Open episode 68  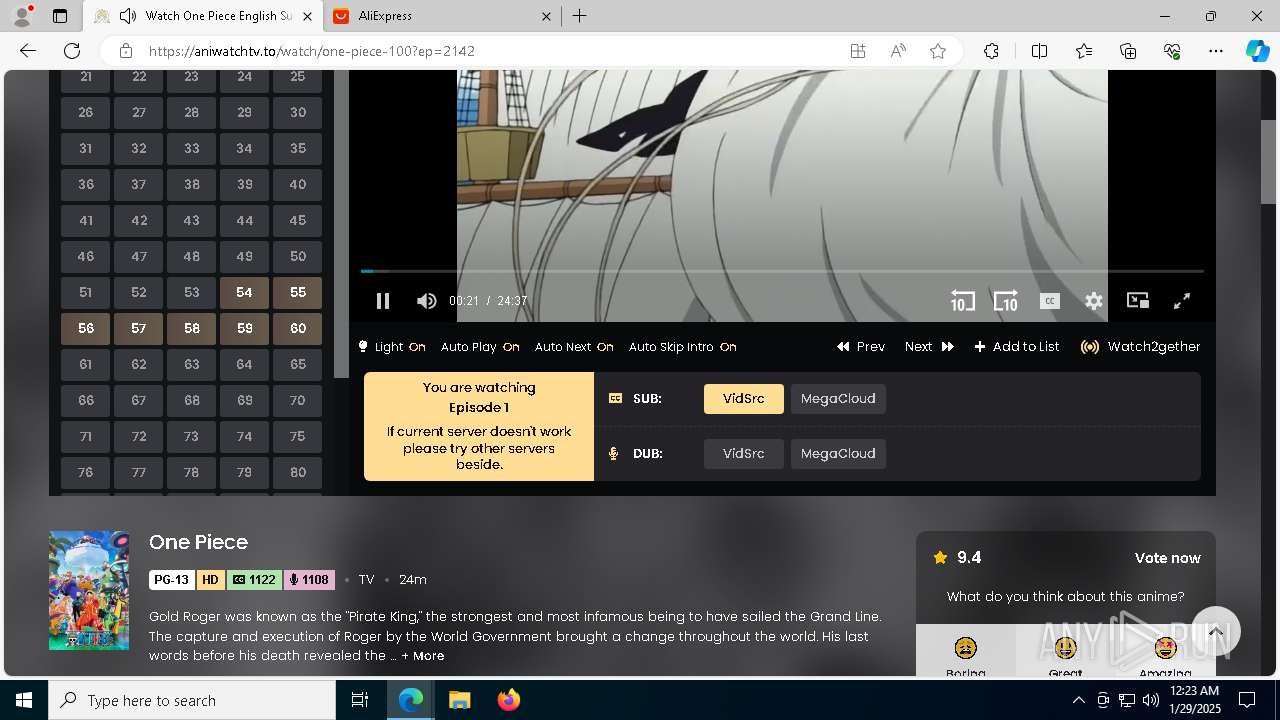tap(191, 401)
